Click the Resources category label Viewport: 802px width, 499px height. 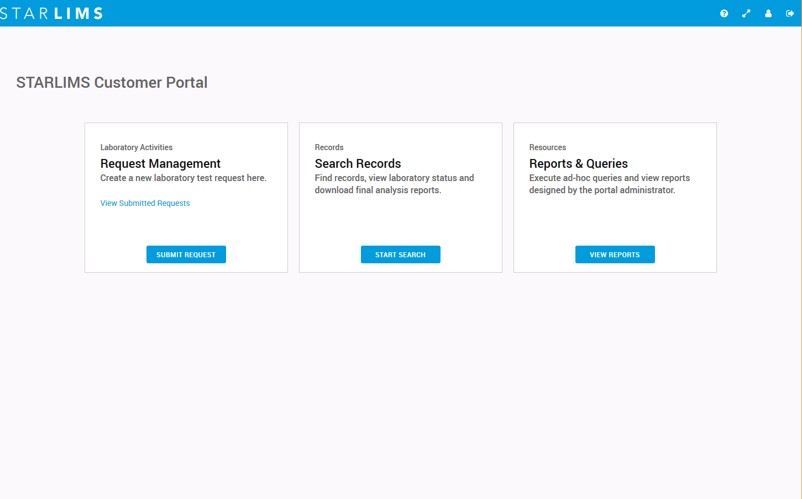click(x=547, y=148)
